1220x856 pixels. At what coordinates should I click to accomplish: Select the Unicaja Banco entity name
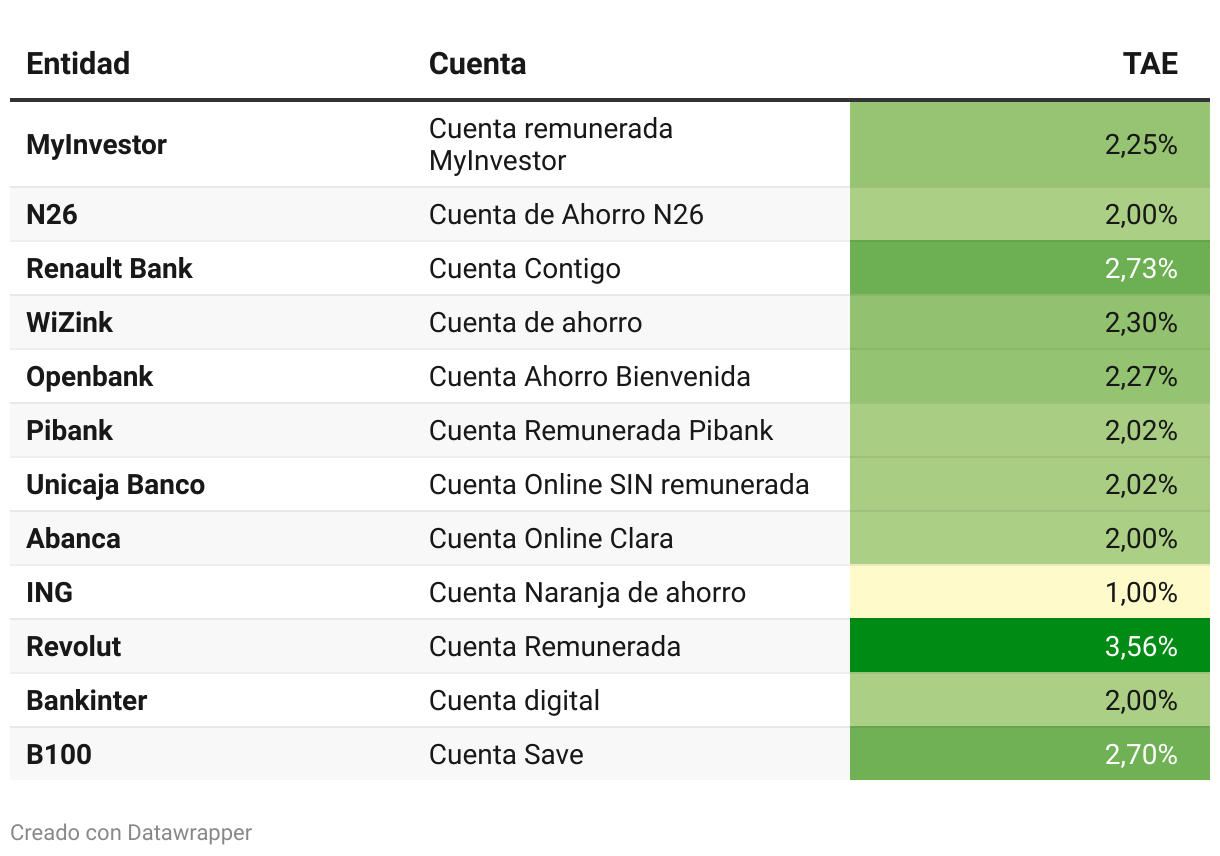point(115,485)
